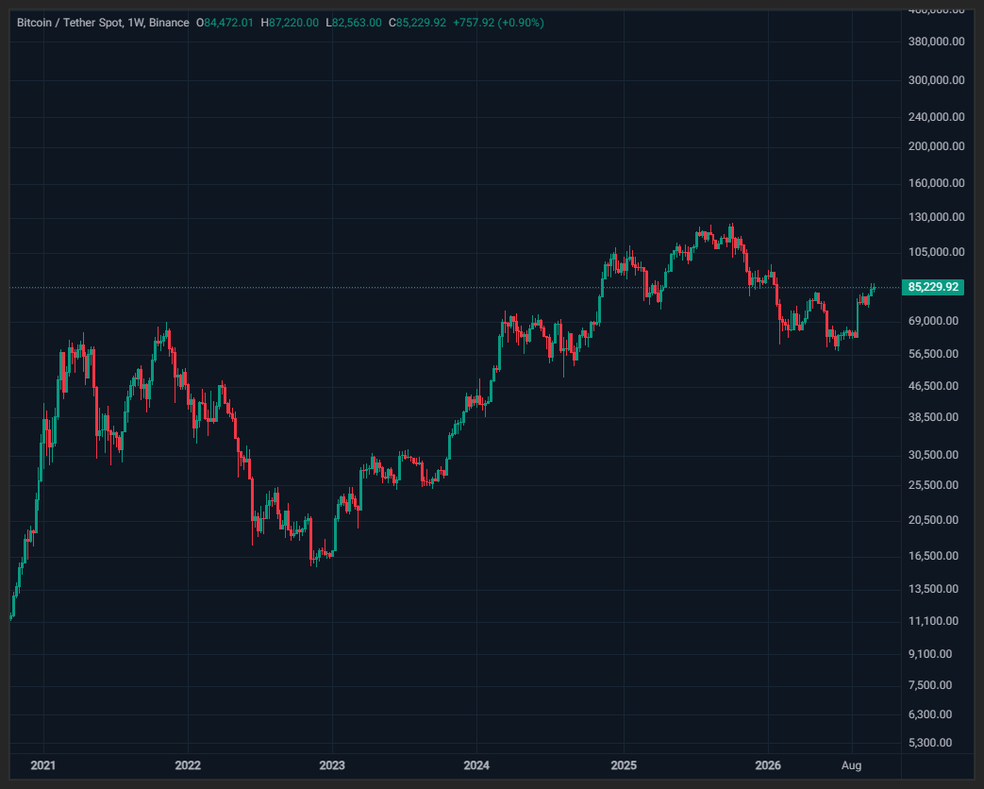984x789 pixels.
Task: Click the 2021 label on time axis
Action: point(43,765)
